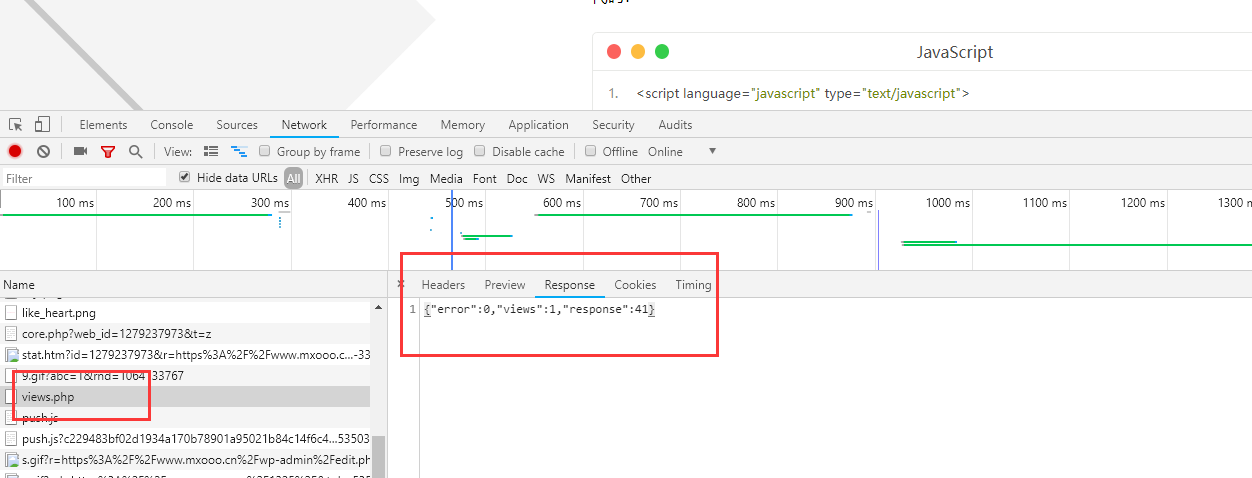Click the Filter text input field
Image resolution: width=1252 pixels, height=478 pixels.
click(85, 179)
